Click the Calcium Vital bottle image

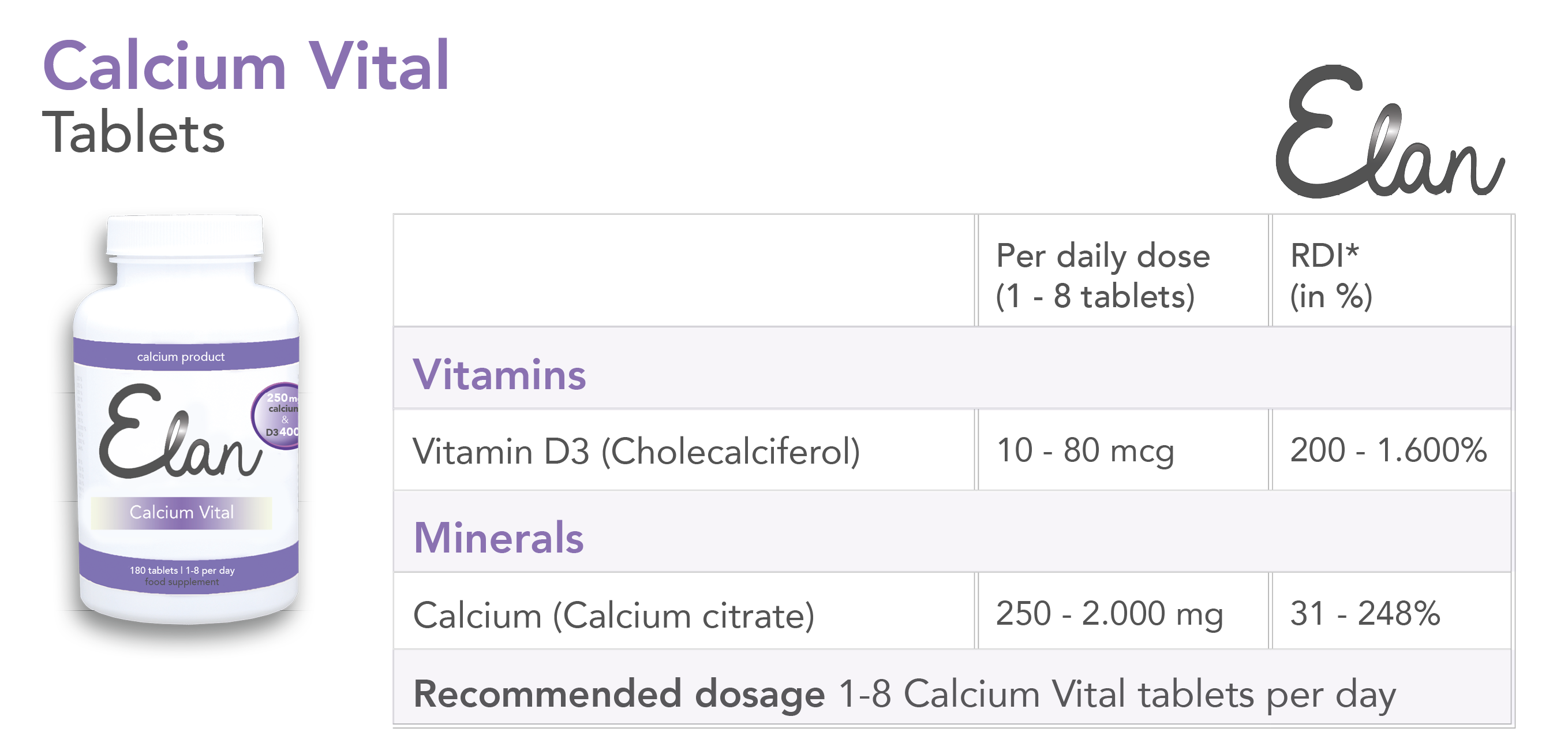[x=186, y=420]
